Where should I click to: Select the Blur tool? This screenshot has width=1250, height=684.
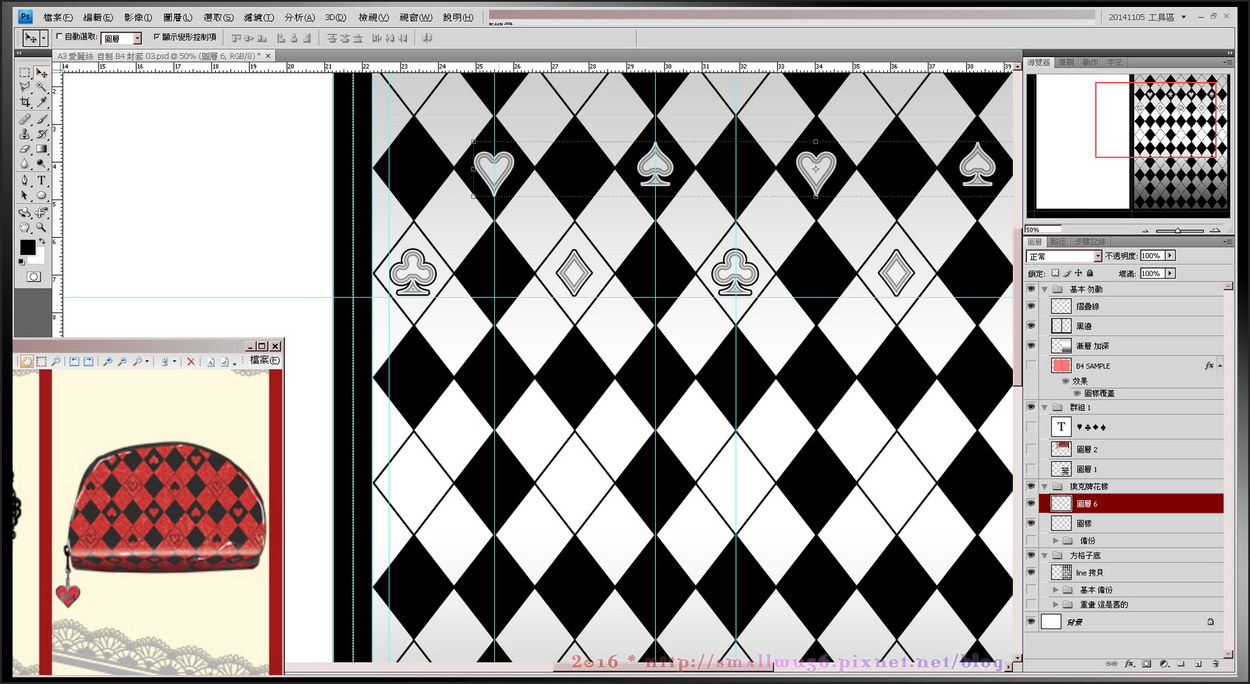click(x=25, y=163)
